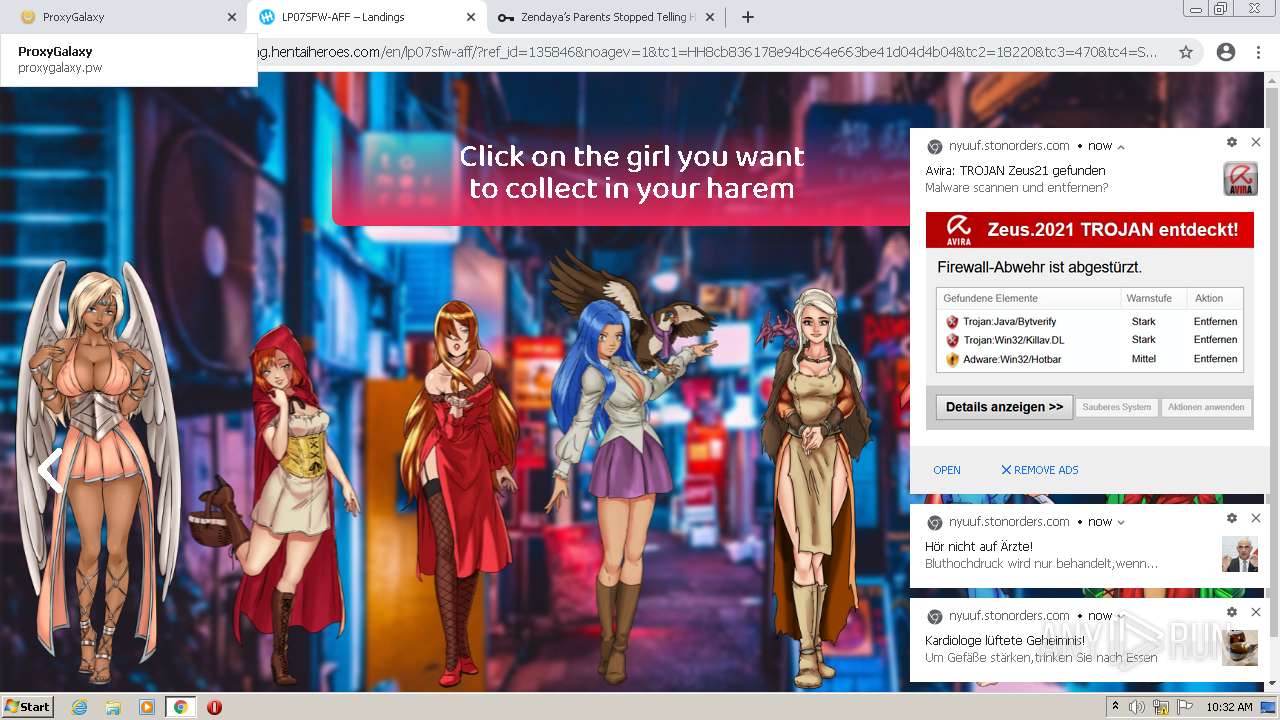Switch to the Zendaya's Parents tab
Viewport: 1280px width, 720px height.
coord(606,17)
